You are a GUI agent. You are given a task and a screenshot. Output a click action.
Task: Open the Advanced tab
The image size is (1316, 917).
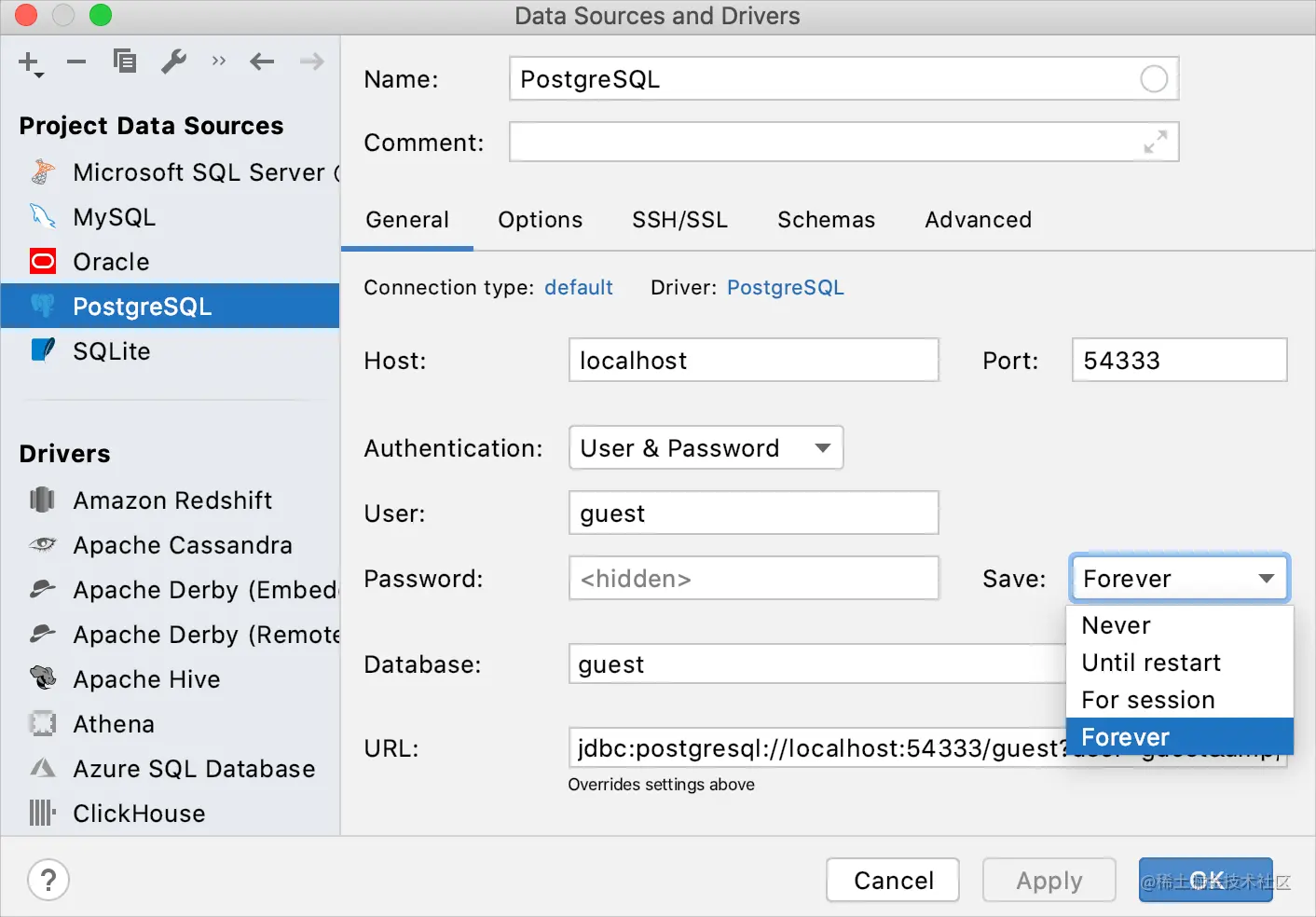coord(979,220)
